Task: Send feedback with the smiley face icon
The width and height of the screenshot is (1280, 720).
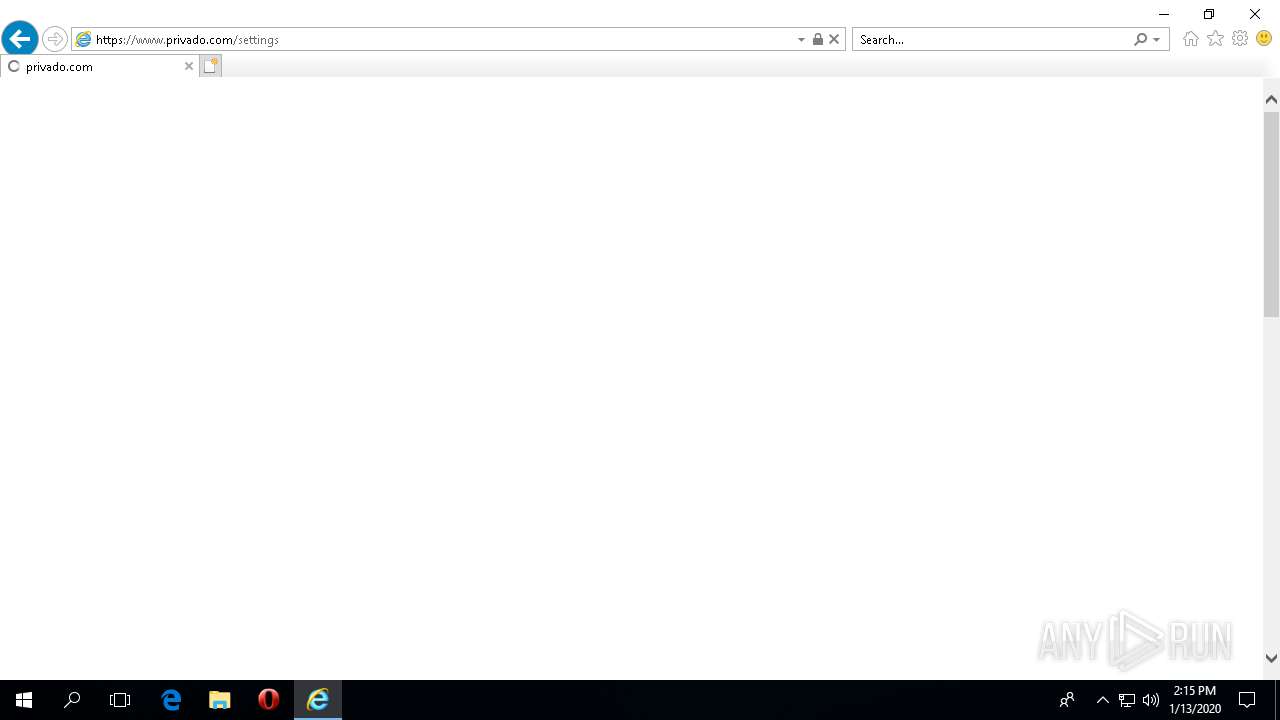Action: pyautogui.click(x=1264, y=39)
